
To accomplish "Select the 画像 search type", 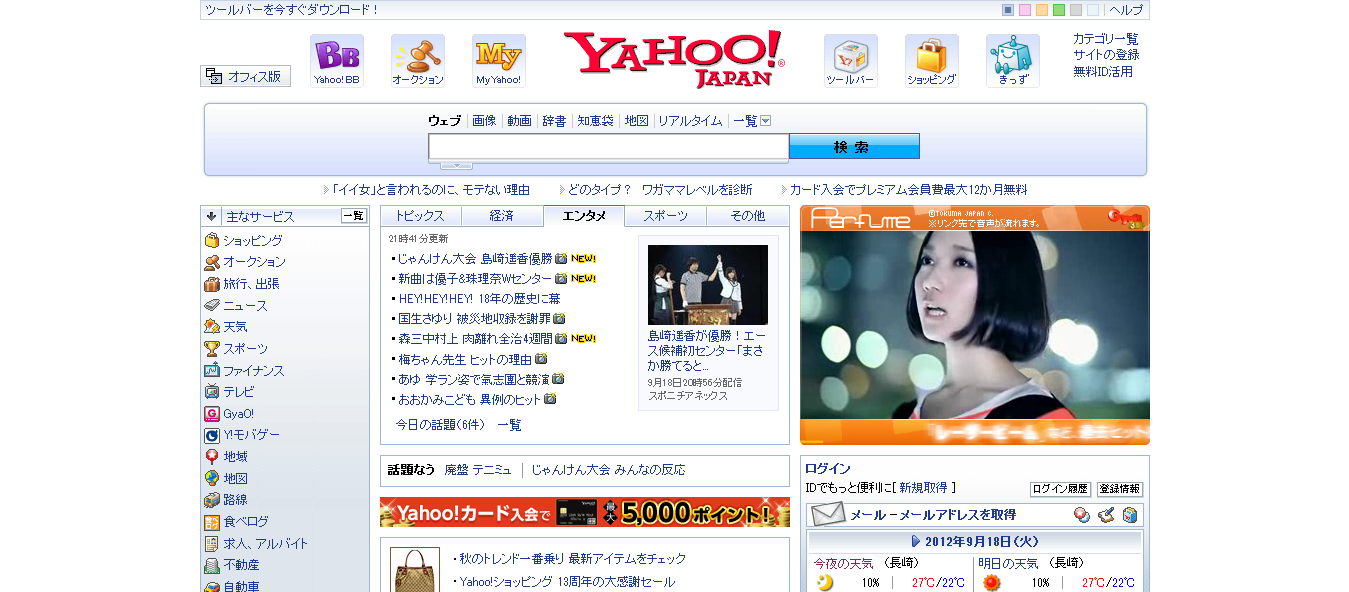I will tap(484, 121).
